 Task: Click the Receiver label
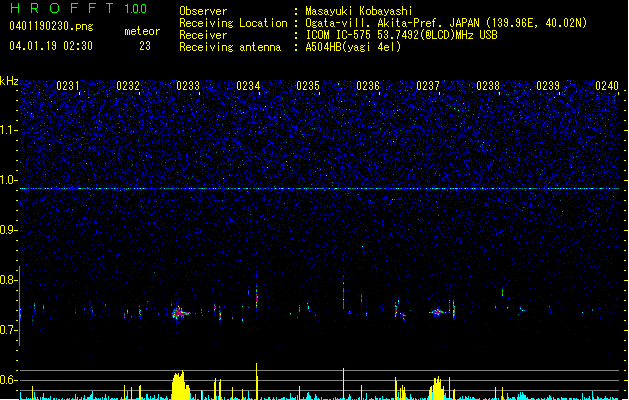click(203, 35)
